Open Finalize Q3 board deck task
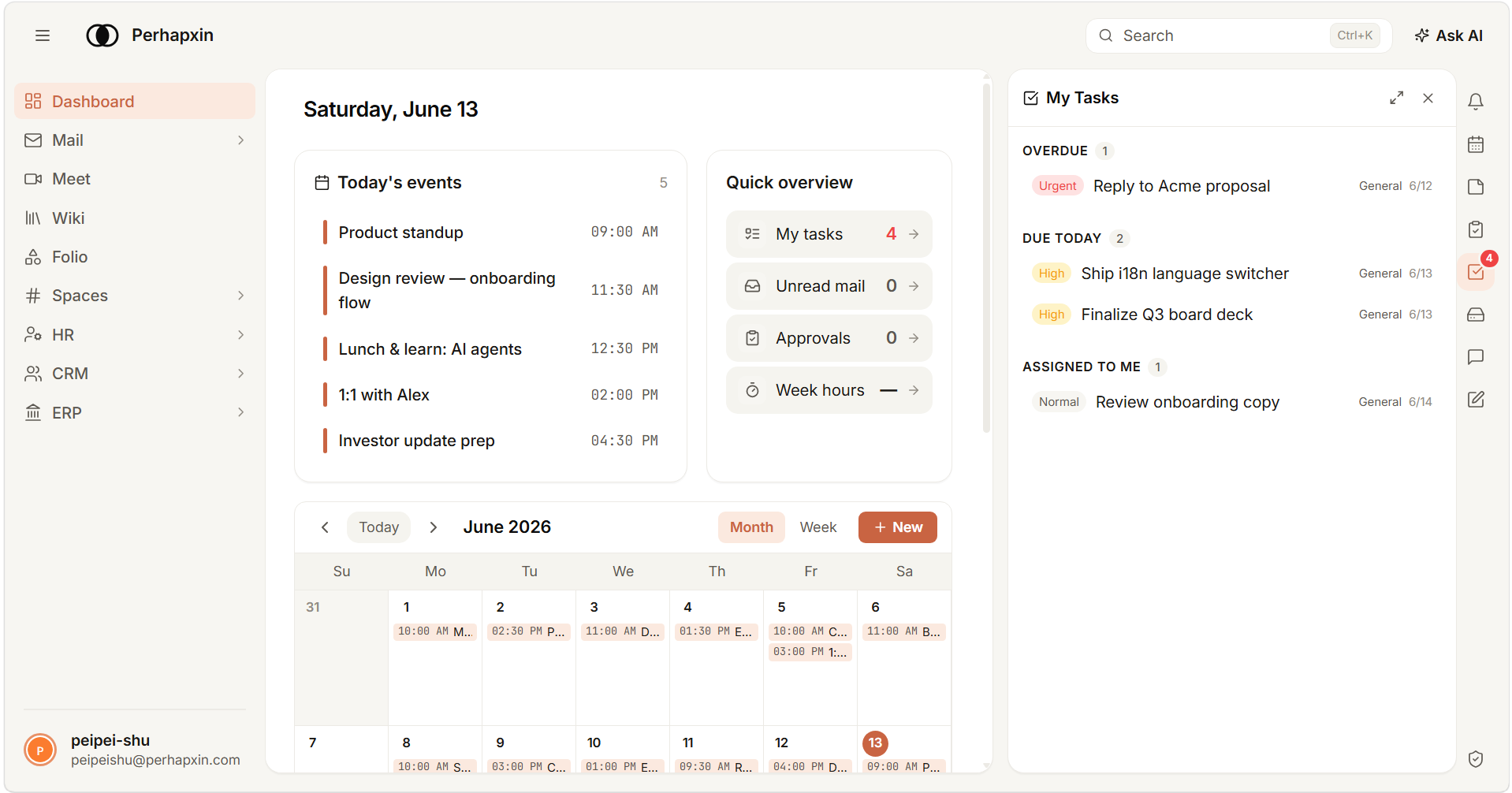 1231,315
